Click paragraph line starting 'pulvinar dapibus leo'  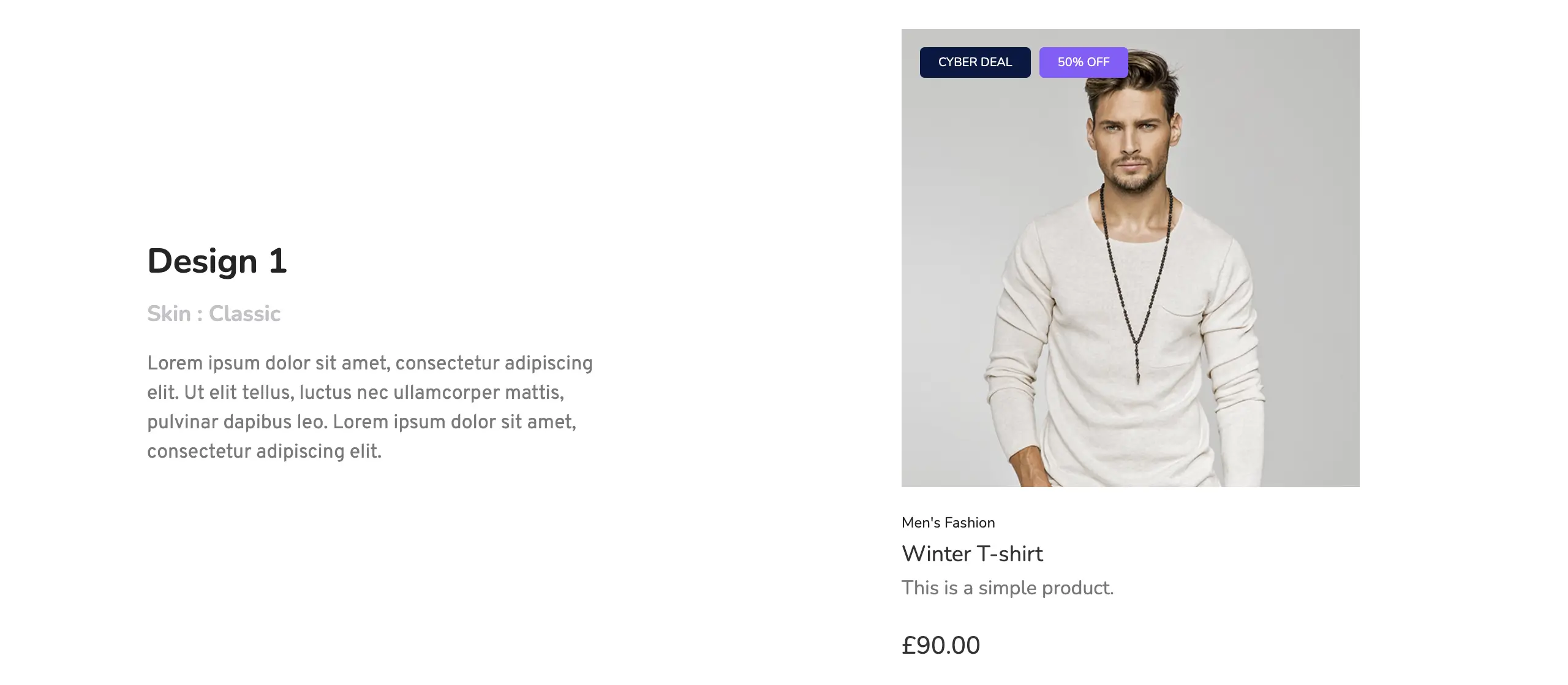click(361, 422)
